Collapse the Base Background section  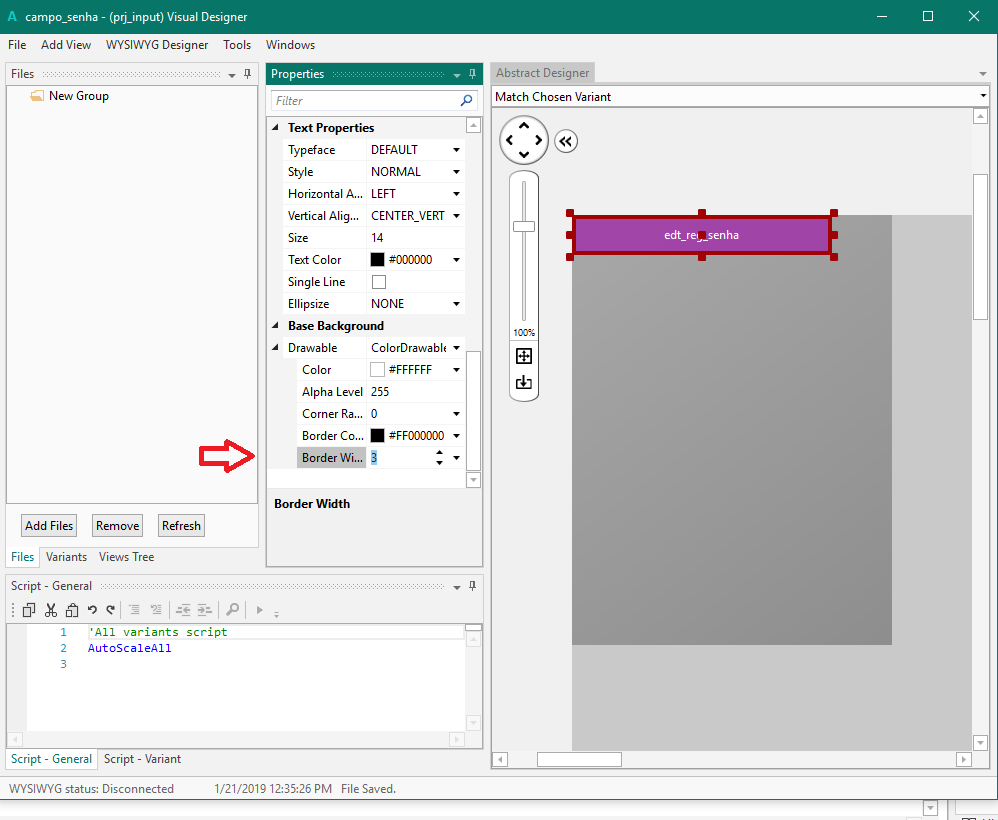[x=276, y=325]
